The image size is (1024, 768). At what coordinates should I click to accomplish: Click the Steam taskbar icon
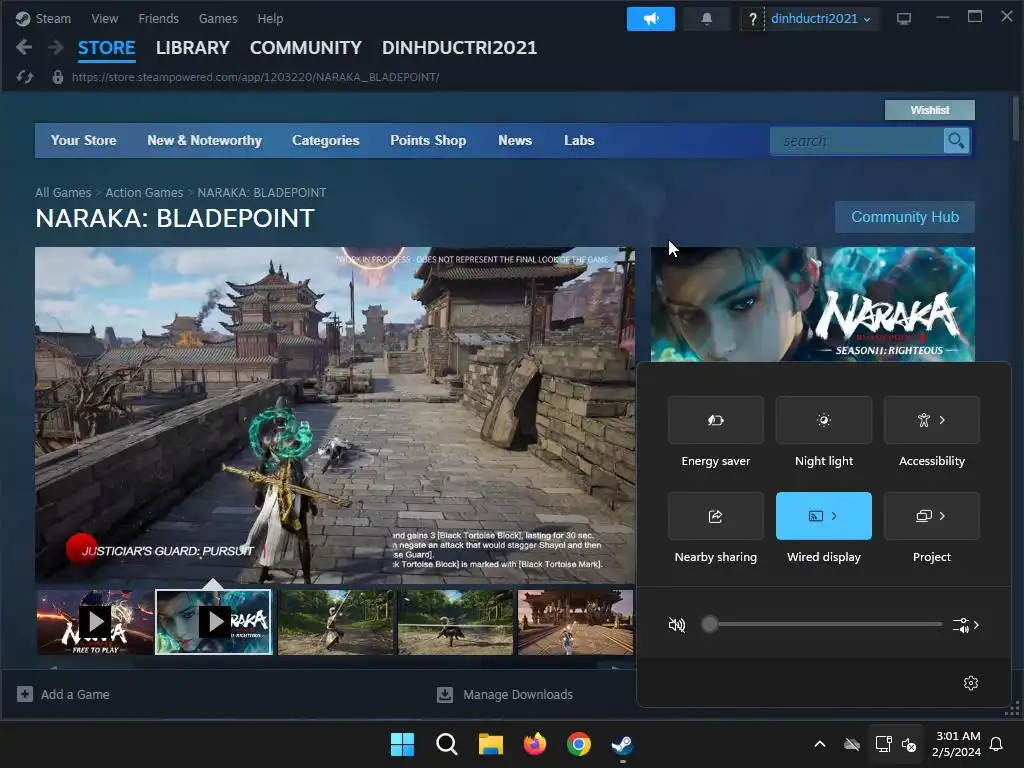tap(622, 744)
